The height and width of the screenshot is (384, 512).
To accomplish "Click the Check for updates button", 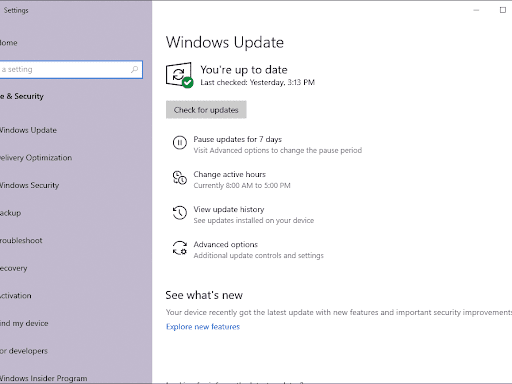I will (206, 110).
